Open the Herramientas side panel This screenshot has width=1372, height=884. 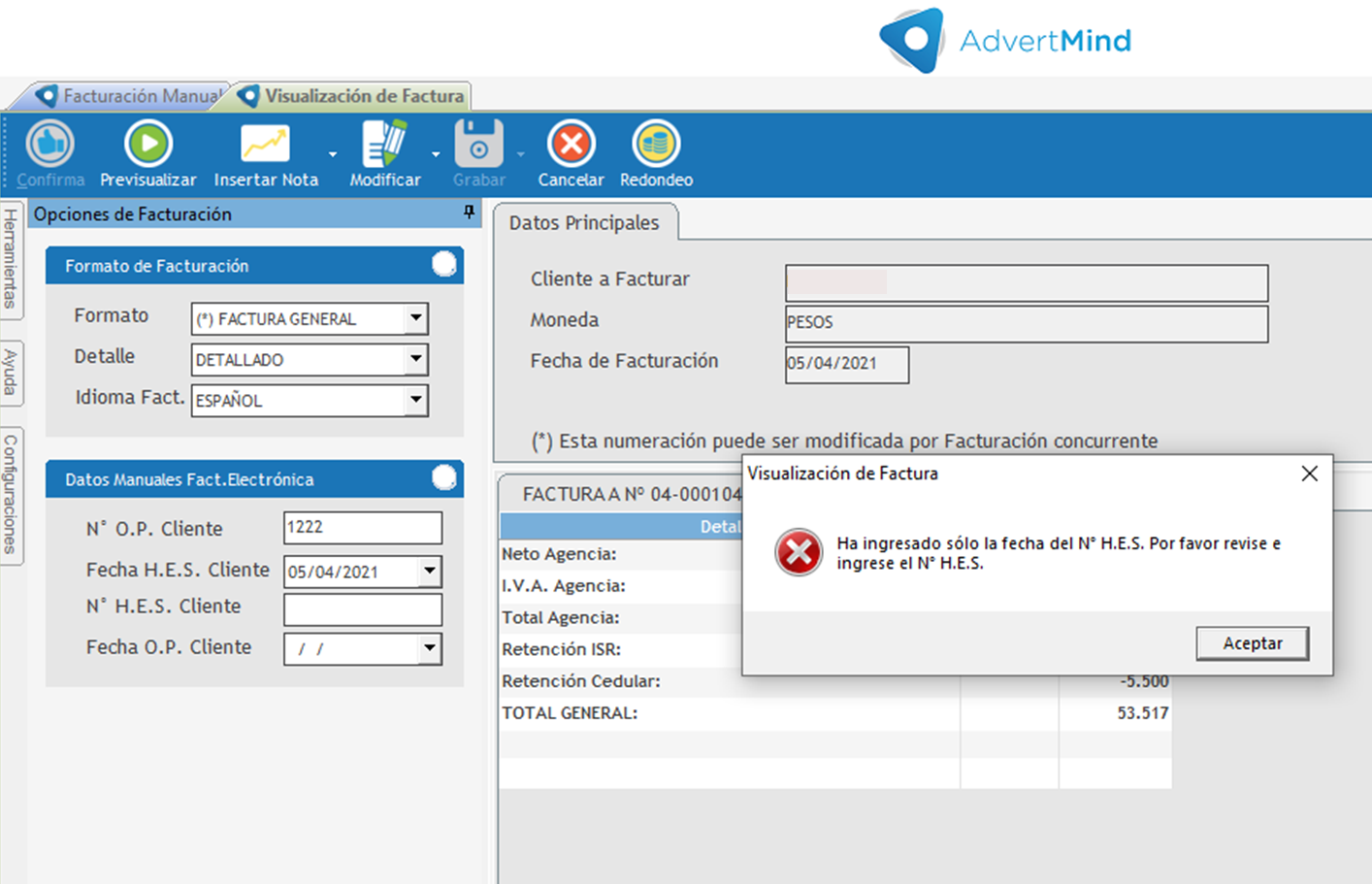11,258
